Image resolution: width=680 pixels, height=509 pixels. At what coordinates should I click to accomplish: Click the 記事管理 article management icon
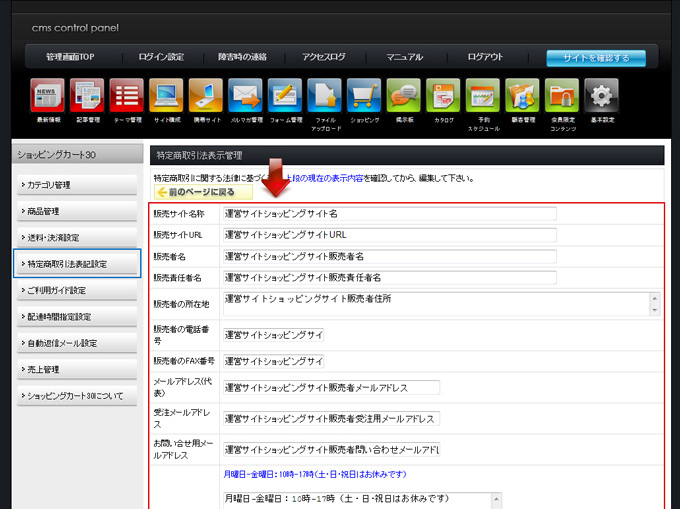[x=87, y=96]
